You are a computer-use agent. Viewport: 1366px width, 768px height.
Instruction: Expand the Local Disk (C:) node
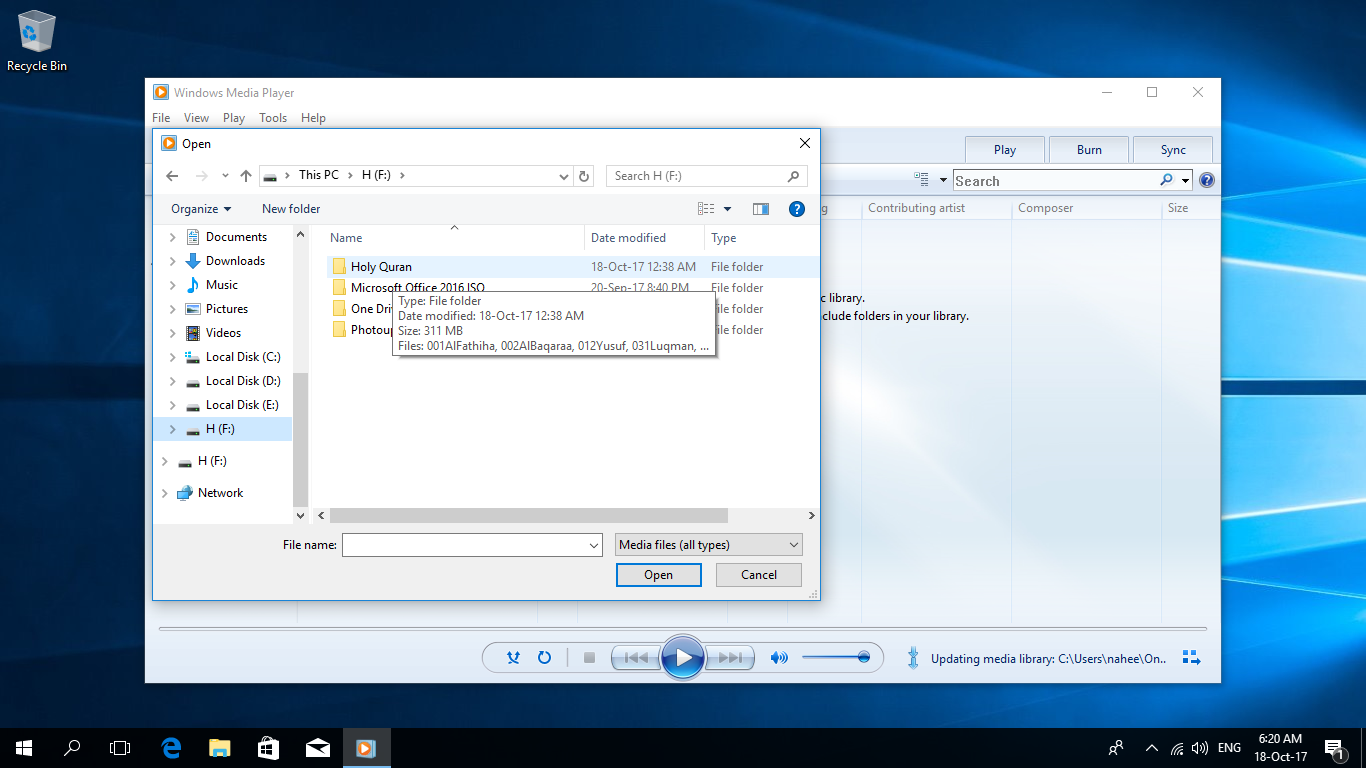click(x=172, y=357)
